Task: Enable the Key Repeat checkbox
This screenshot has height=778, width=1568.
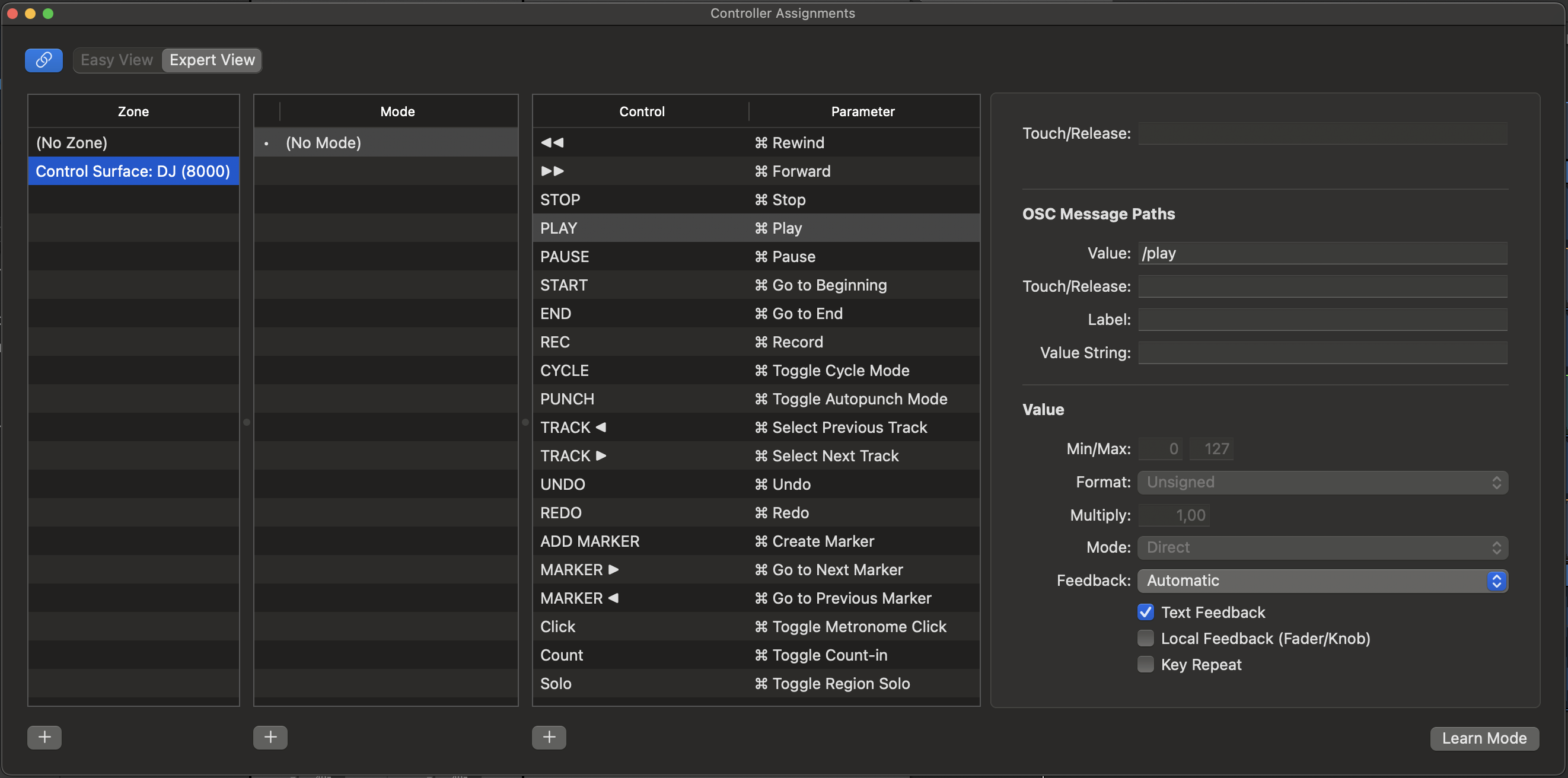Action: coord(1146,664)
